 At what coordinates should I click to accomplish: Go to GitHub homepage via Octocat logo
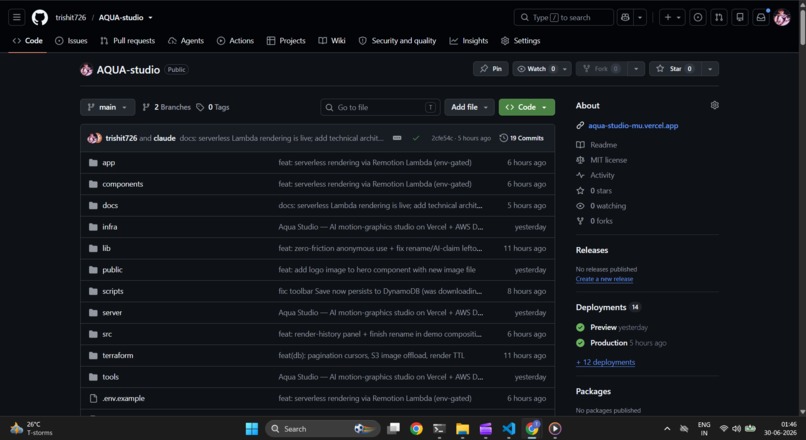point(40,17)
